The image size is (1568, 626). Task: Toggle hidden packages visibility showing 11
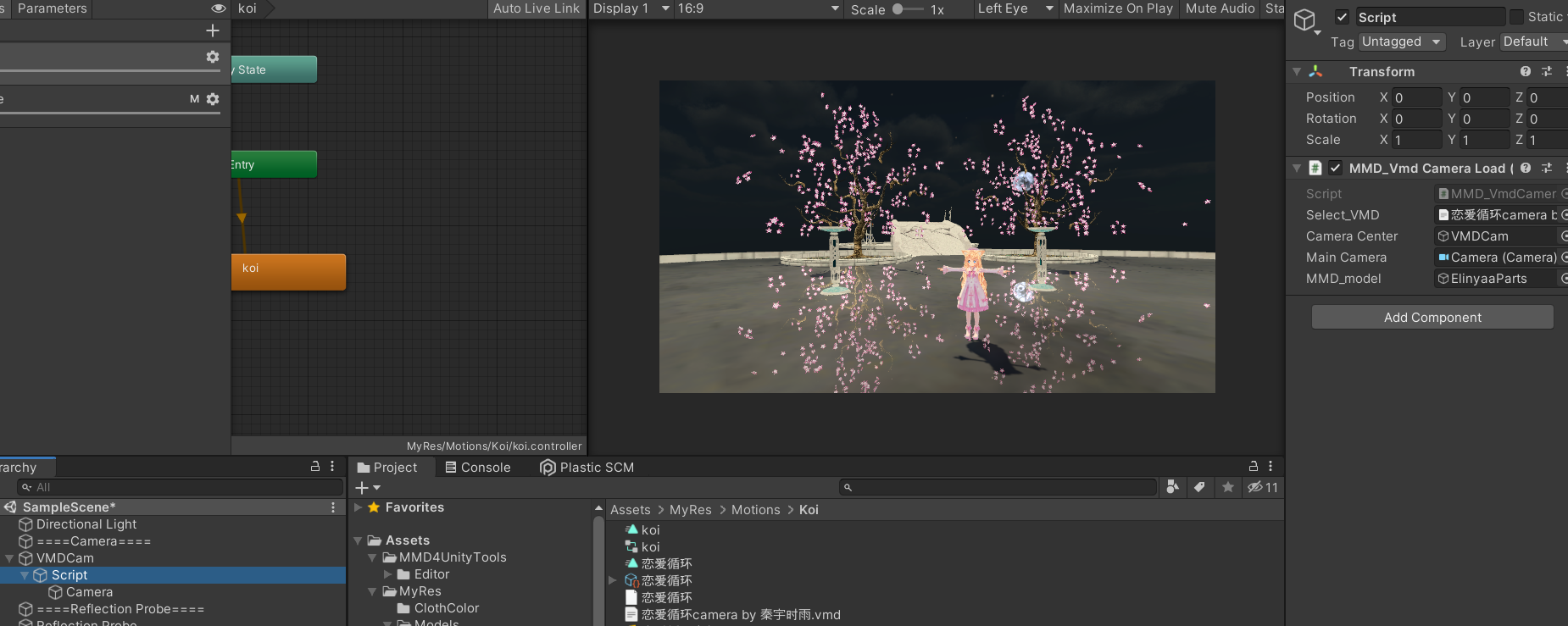[1262, 487]
